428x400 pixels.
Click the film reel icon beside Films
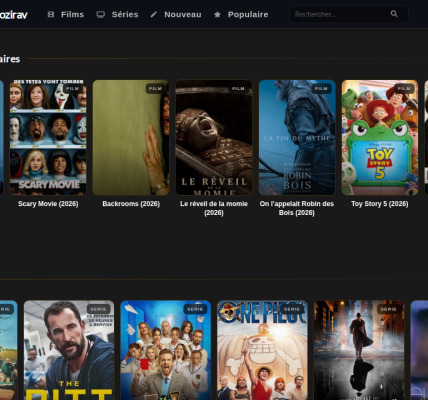[51, 14]
